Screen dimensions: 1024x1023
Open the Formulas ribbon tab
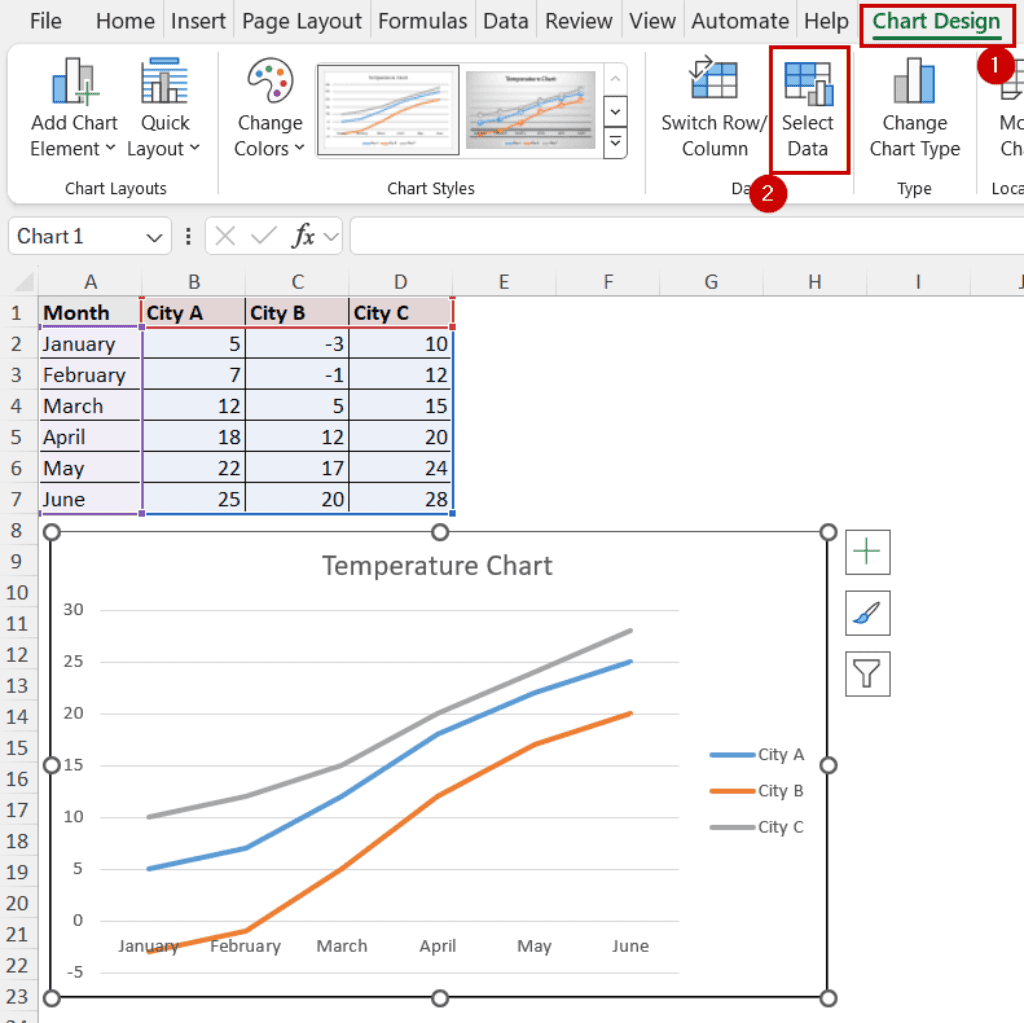(x=422, y=20)
